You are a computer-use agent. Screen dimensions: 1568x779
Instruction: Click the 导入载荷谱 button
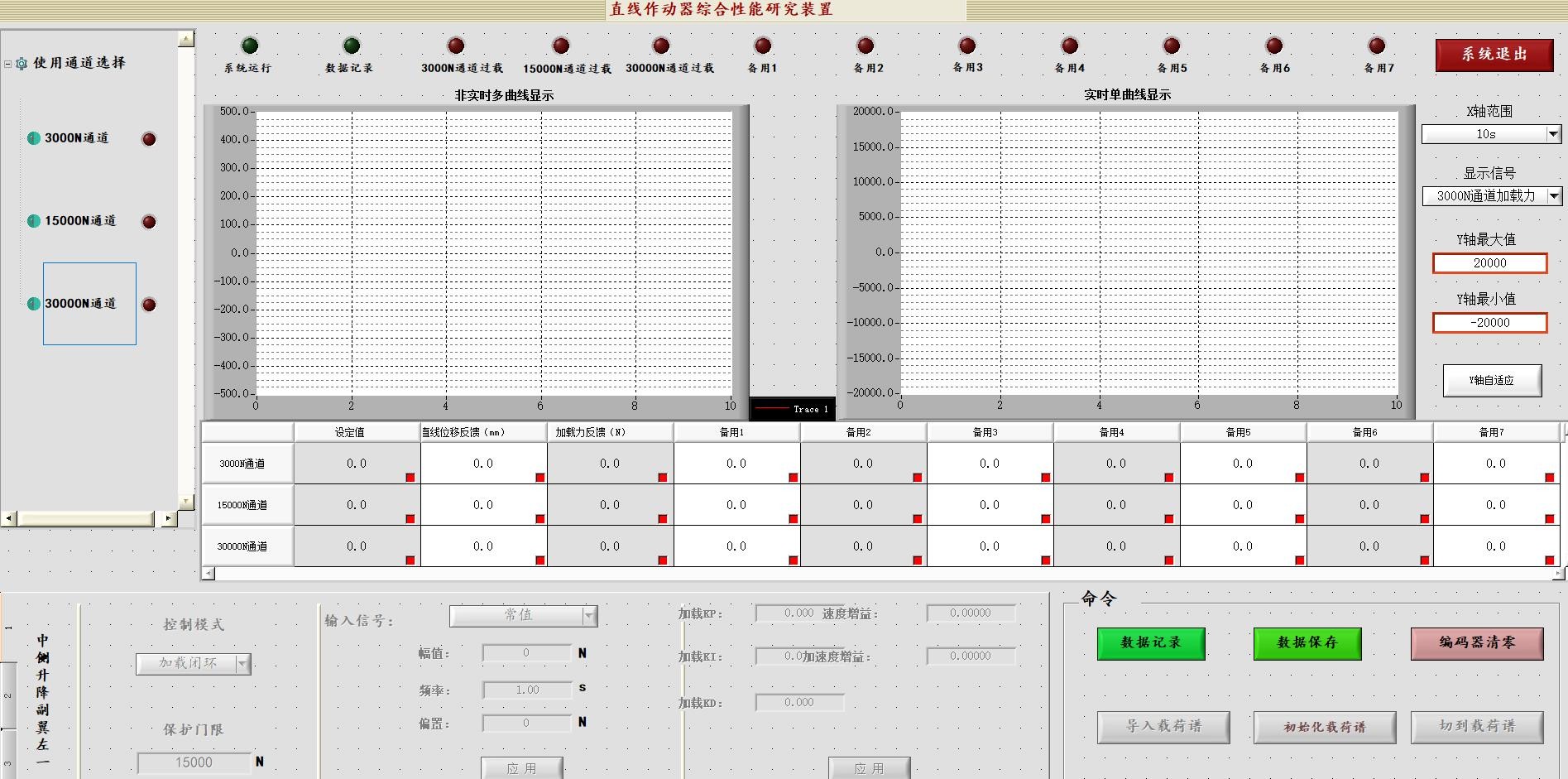coord(1163,727)
